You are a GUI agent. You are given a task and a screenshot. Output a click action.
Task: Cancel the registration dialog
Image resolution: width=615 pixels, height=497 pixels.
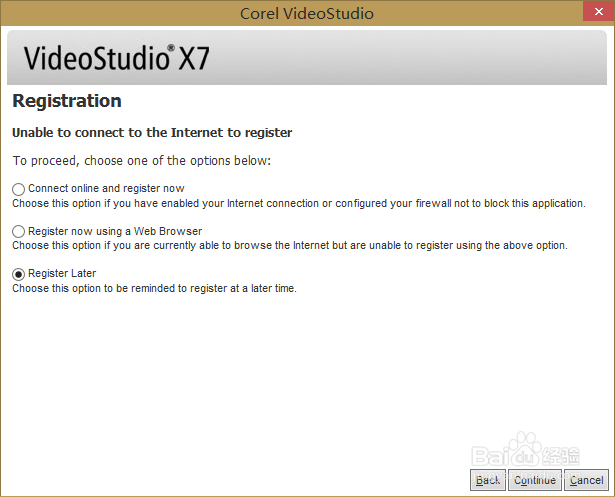(586, 480)
